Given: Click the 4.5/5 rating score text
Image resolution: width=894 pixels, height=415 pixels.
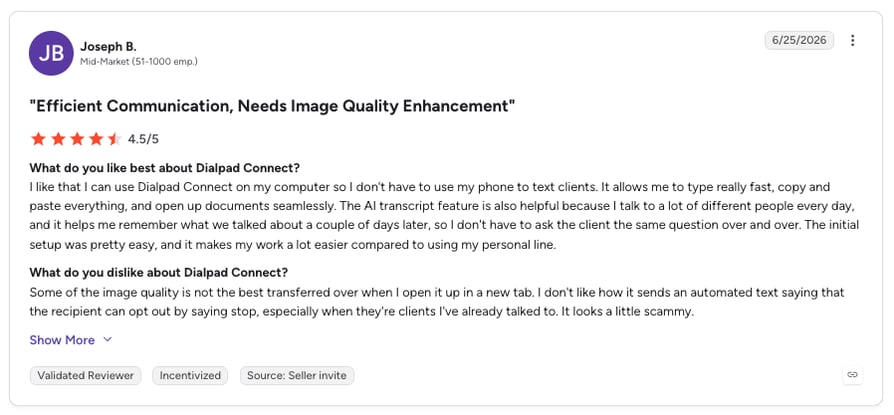Looking at the screenshot, I should pyautogui.click(x=143, y=139).
